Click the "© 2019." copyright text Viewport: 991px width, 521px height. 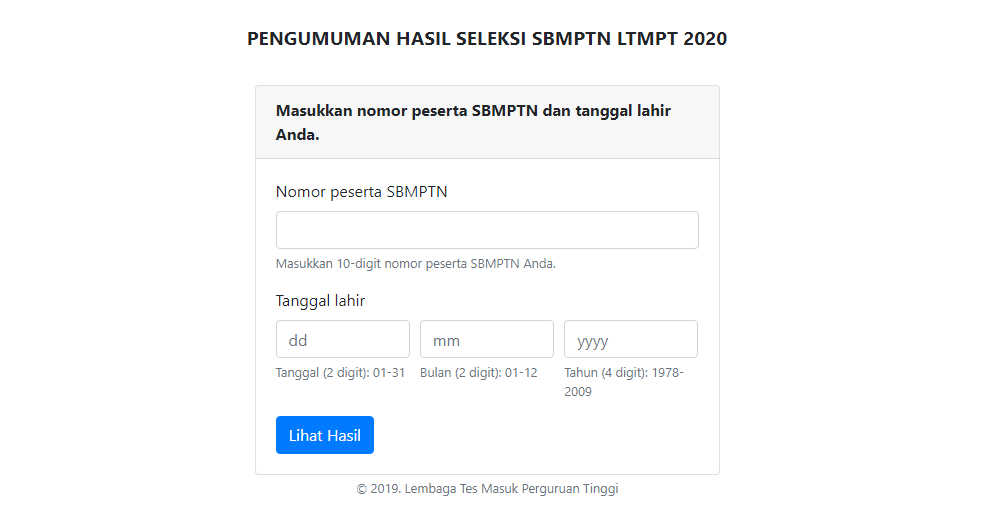378,489
